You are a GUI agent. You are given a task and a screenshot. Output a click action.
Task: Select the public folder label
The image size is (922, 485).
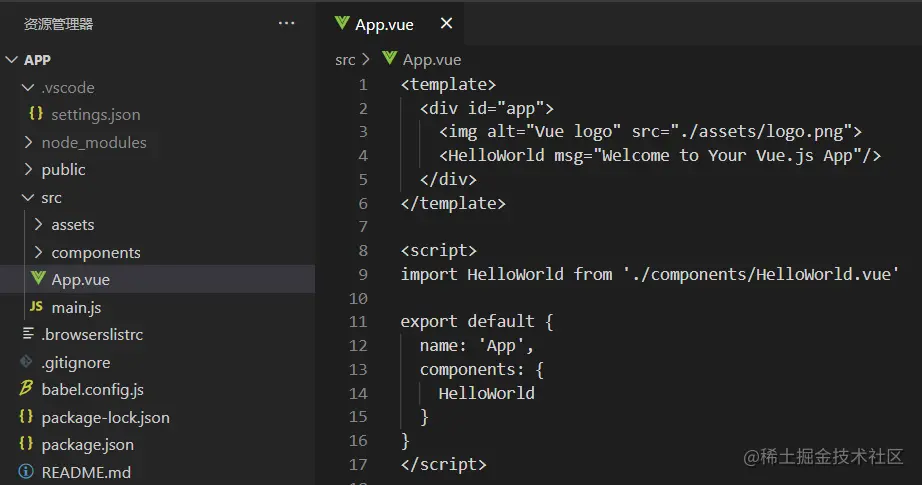pyautogui.click(x=64, y=170)
